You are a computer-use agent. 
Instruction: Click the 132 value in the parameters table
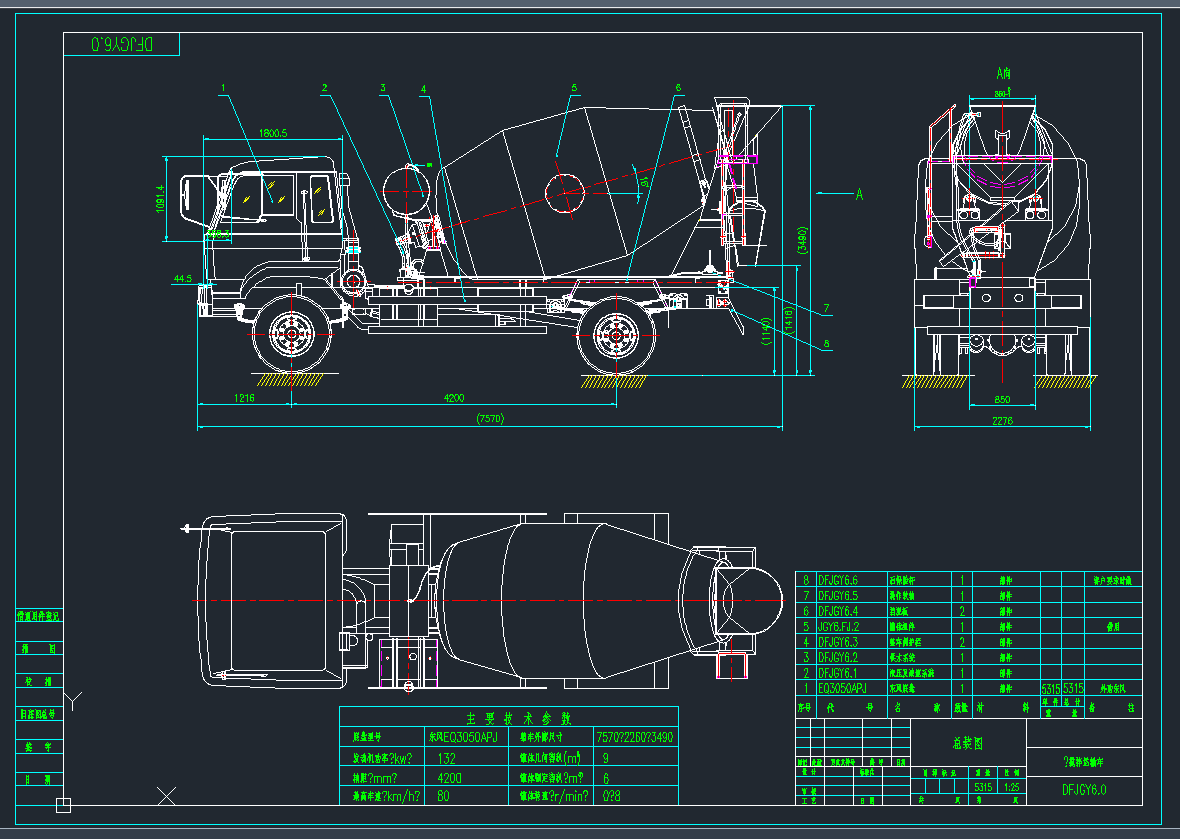pyautogui.click(x=447, y=759)
